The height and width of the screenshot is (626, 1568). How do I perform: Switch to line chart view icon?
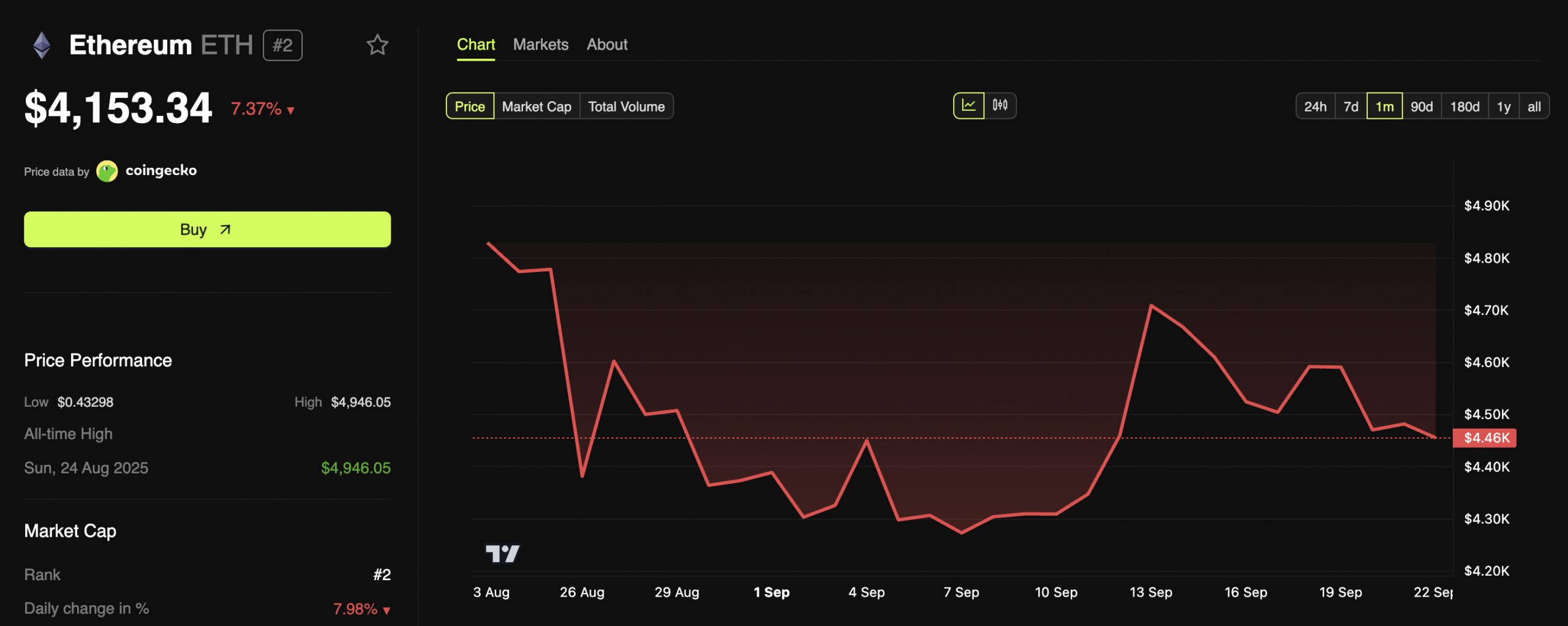pyautogui.click(x=968, y=105)
